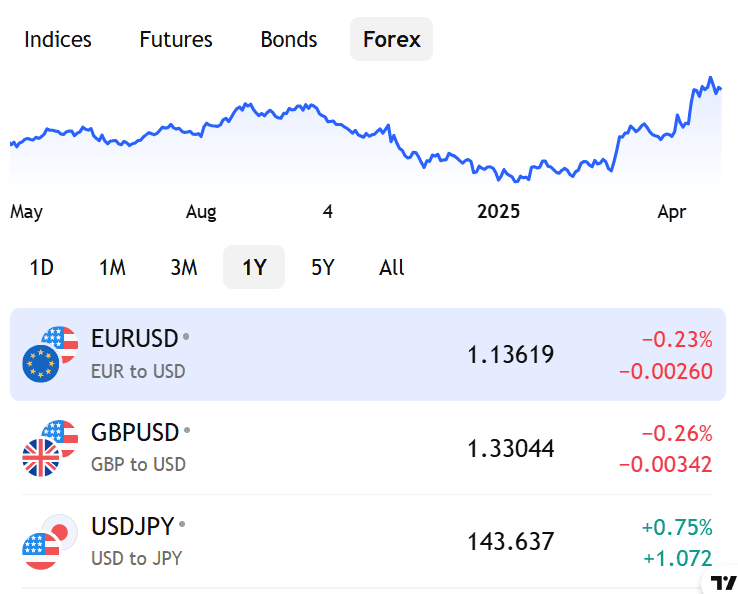Display the All time range

coord(392,267)
